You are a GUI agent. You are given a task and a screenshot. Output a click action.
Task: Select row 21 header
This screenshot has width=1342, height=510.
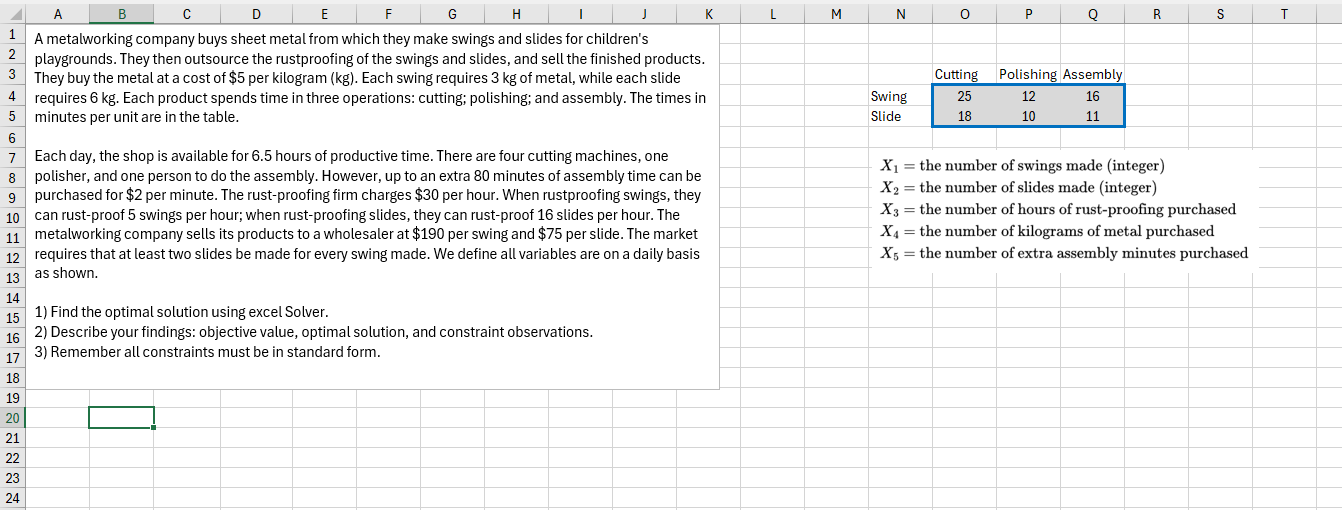(12, 439)
